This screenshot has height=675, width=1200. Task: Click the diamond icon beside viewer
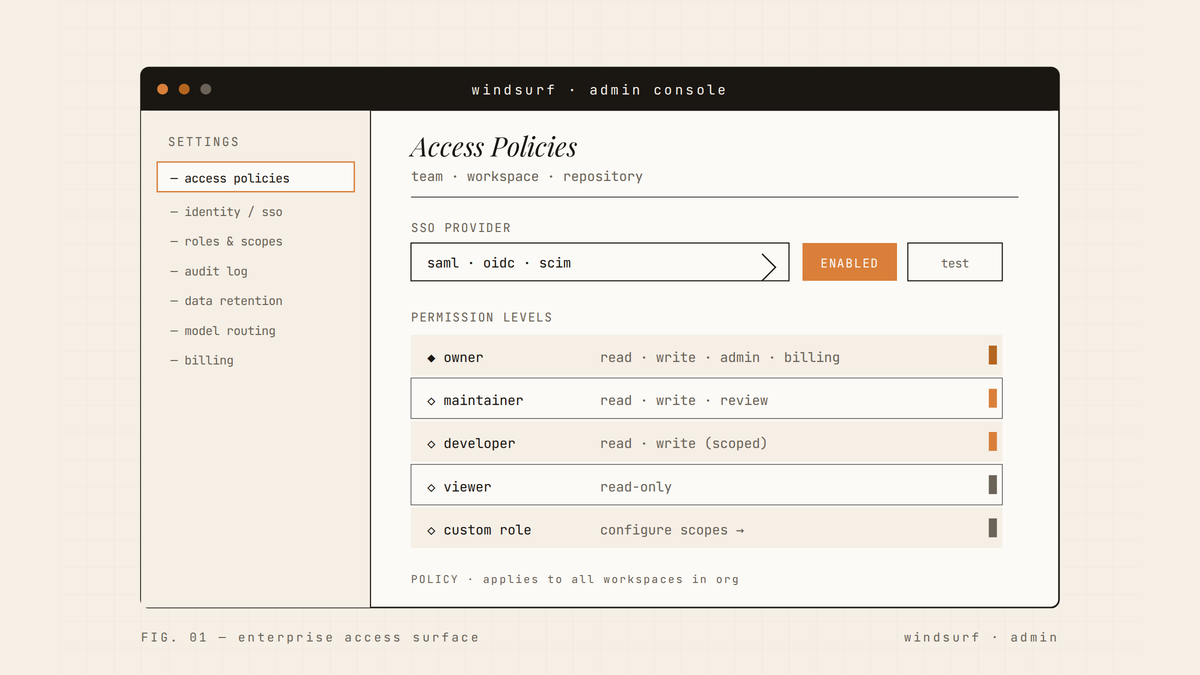coord(432,487)
